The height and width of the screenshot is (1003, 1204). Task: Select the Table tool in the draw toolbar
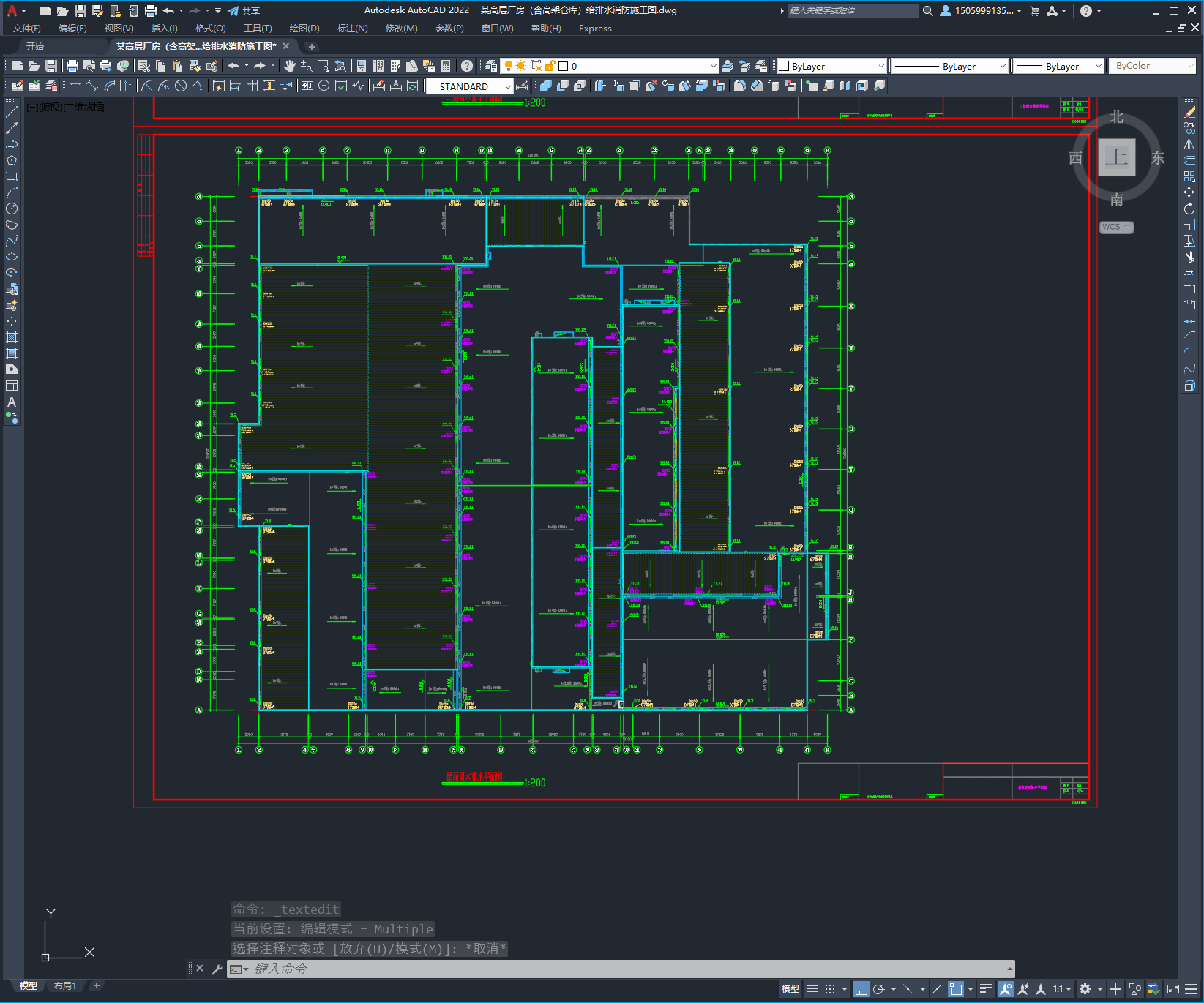pos(12,386)
